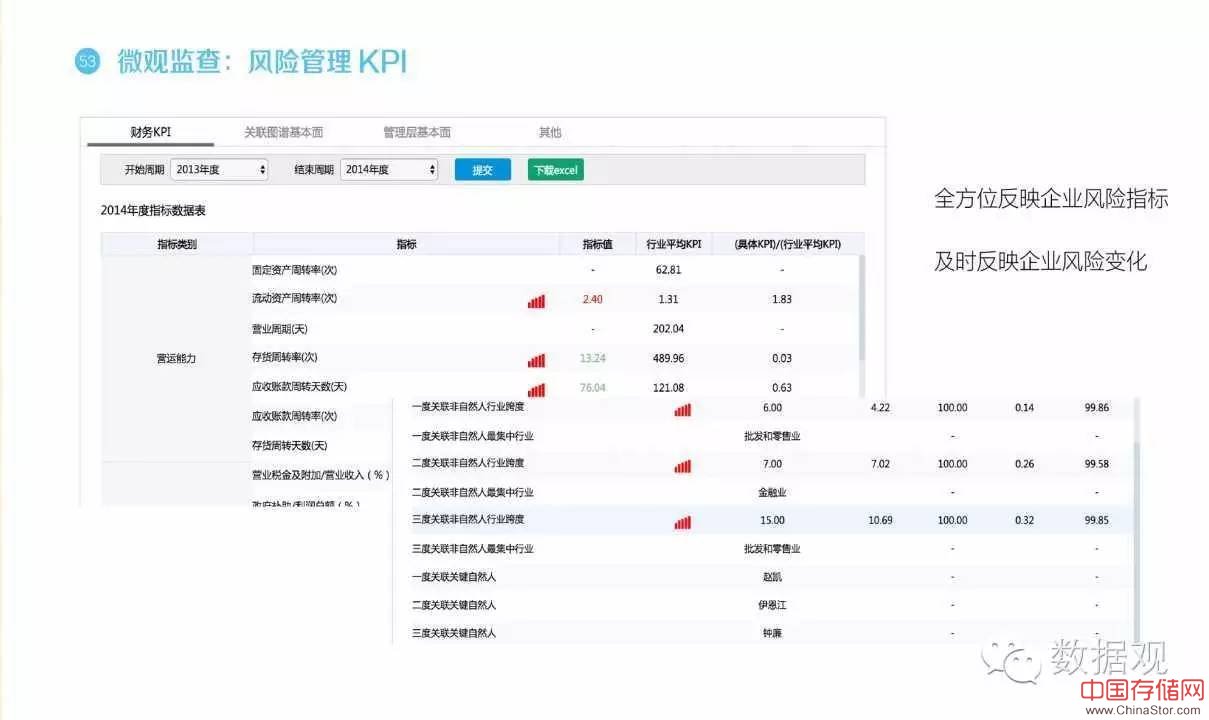This screenshot has width=1209, height=720.
Task: Click the slide number 53 badge
Action: tap(88, 62)
